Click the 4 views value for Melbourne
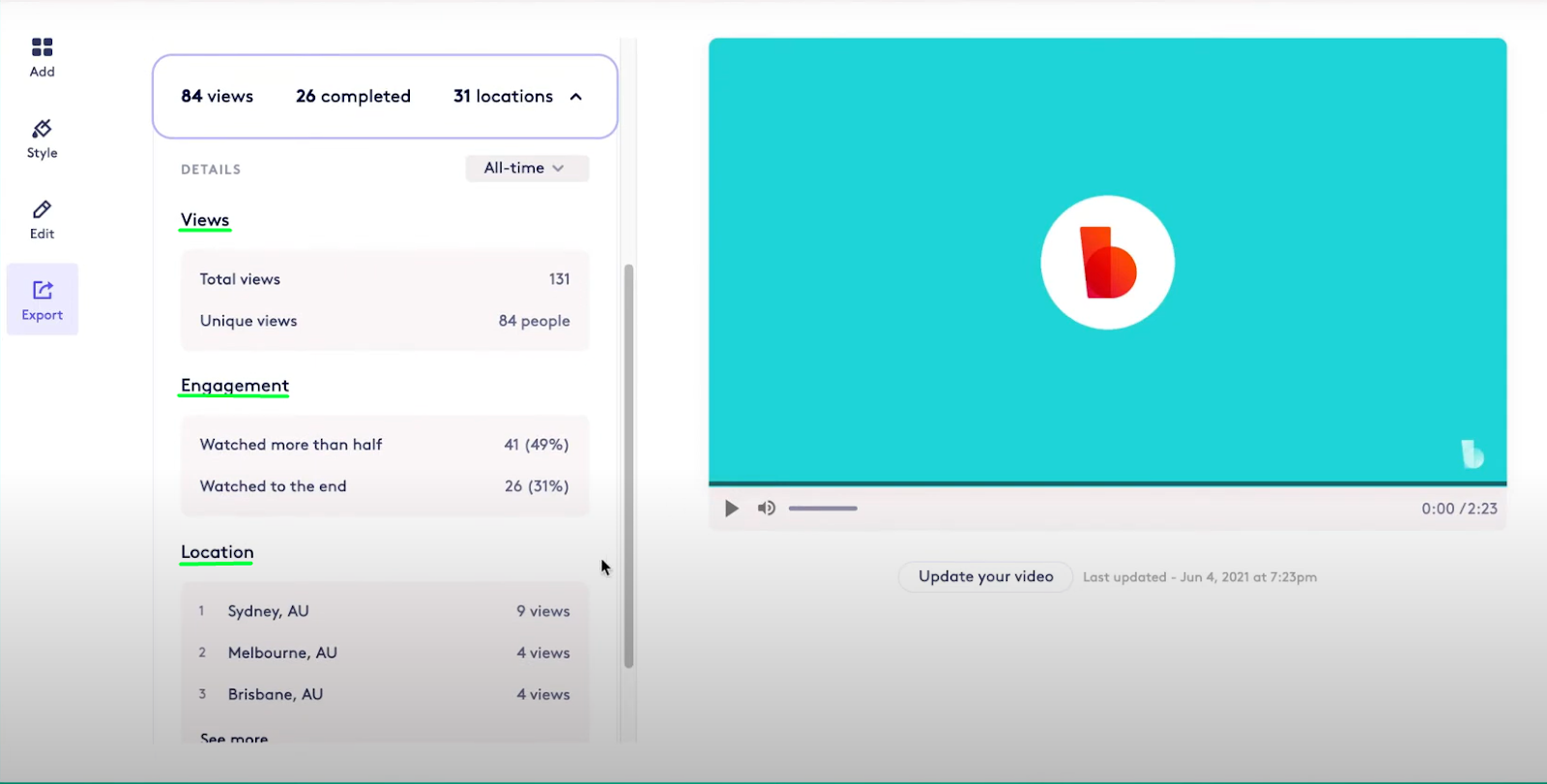This screenshot has height=784, width=1547. click(x=543, y=653)
